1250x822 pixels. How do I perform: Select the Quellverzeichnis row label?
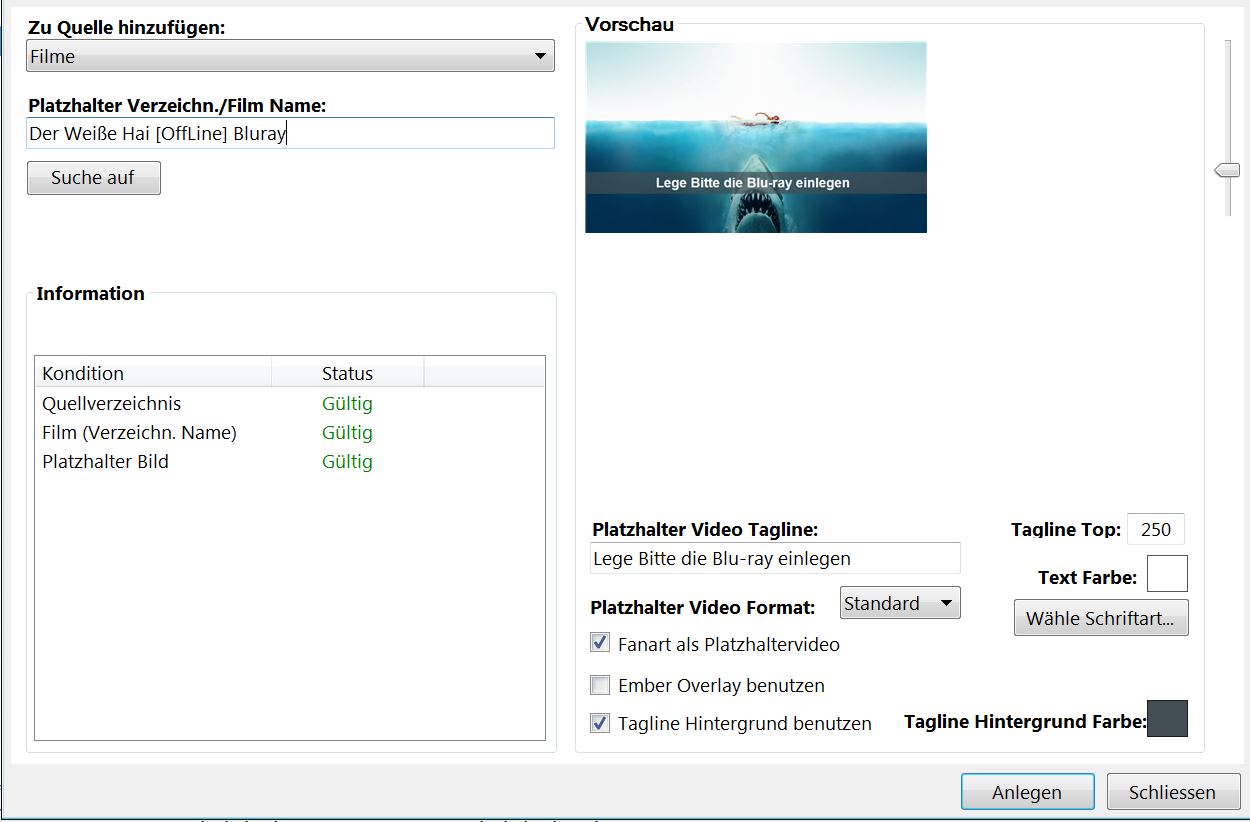[112, 403]
